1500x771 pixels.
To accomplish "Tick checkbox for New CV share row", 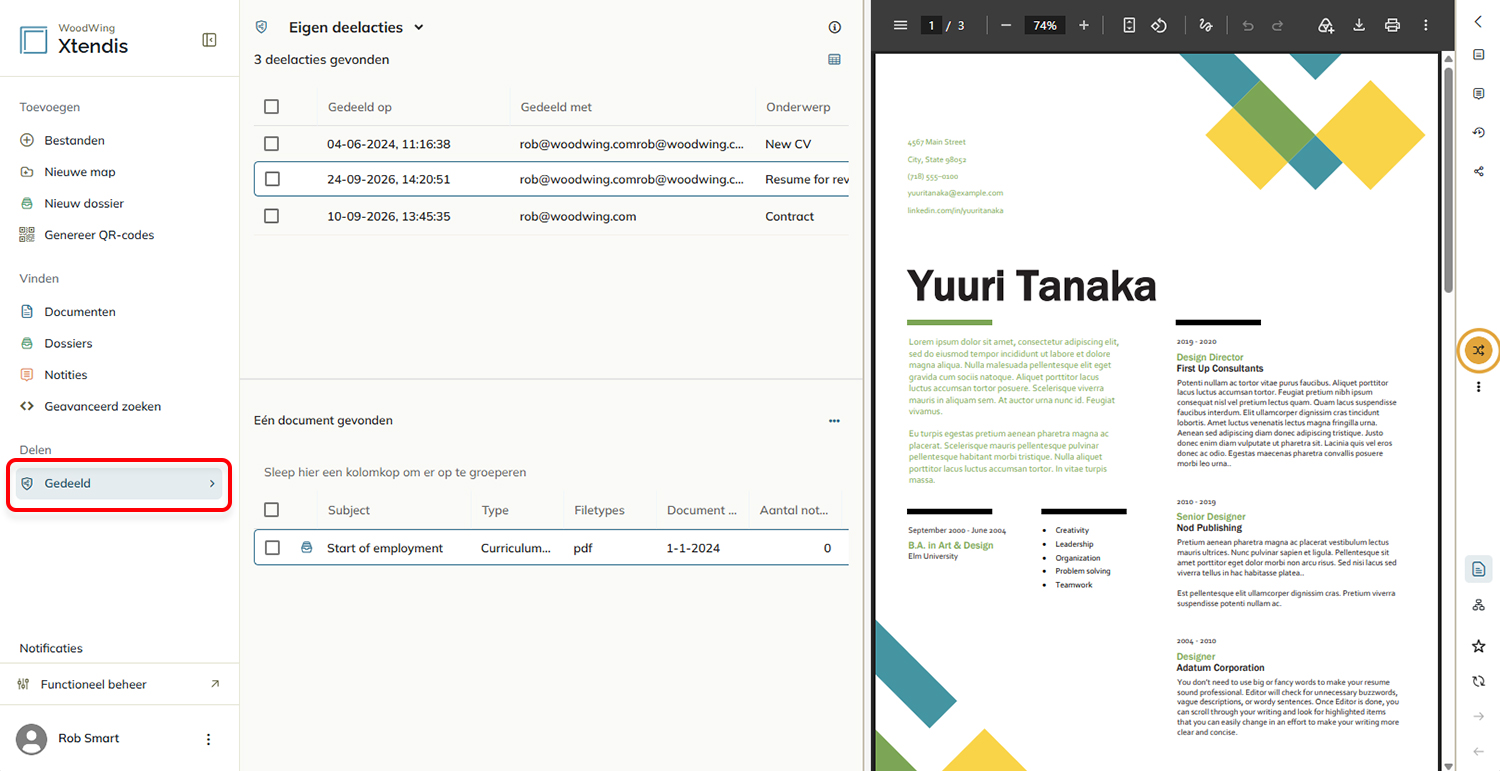I will (x=272, y=144).
